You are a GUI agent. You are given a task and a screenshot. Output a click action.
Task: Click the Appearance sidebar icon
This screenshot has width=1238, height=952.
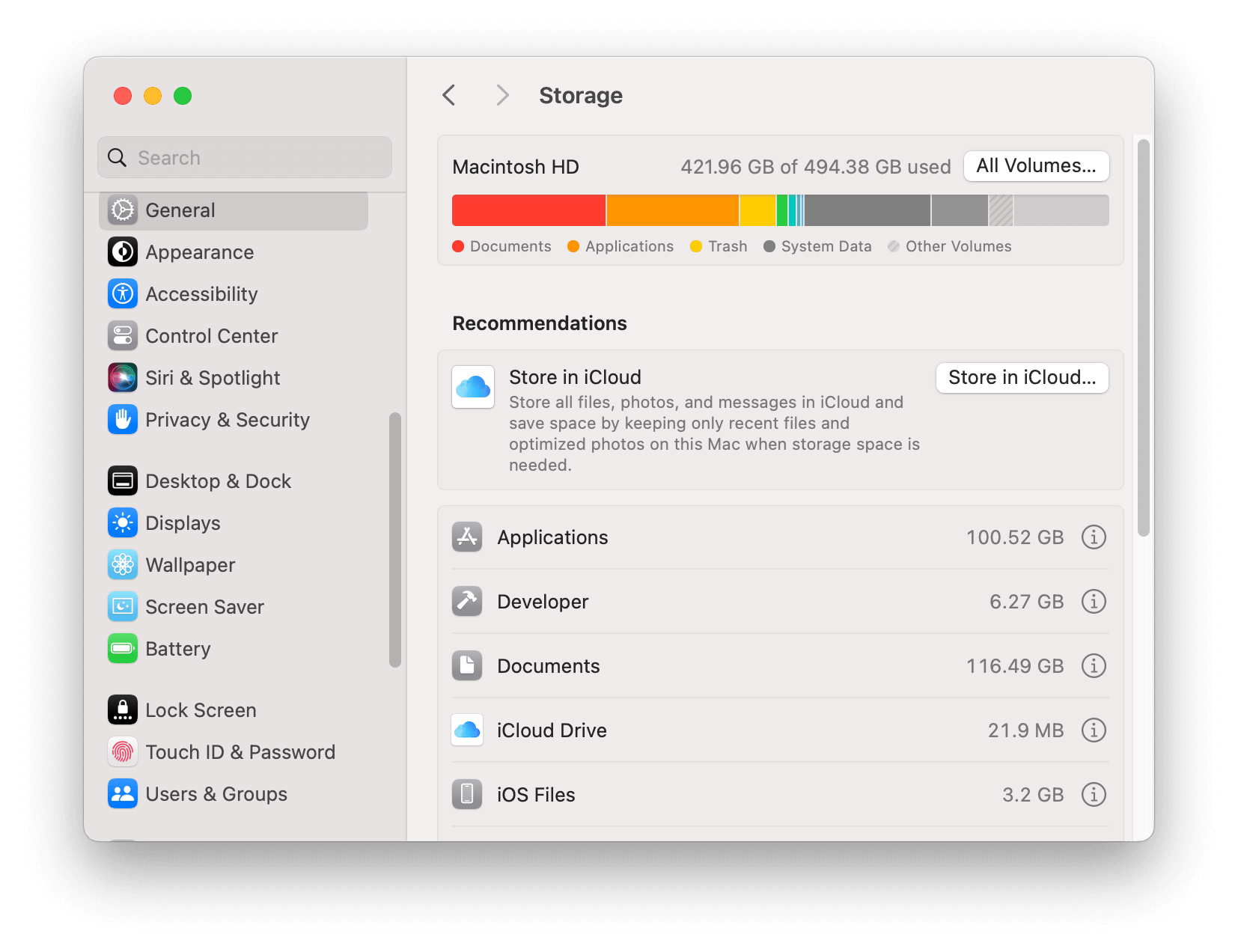click(x=123, y=252)
